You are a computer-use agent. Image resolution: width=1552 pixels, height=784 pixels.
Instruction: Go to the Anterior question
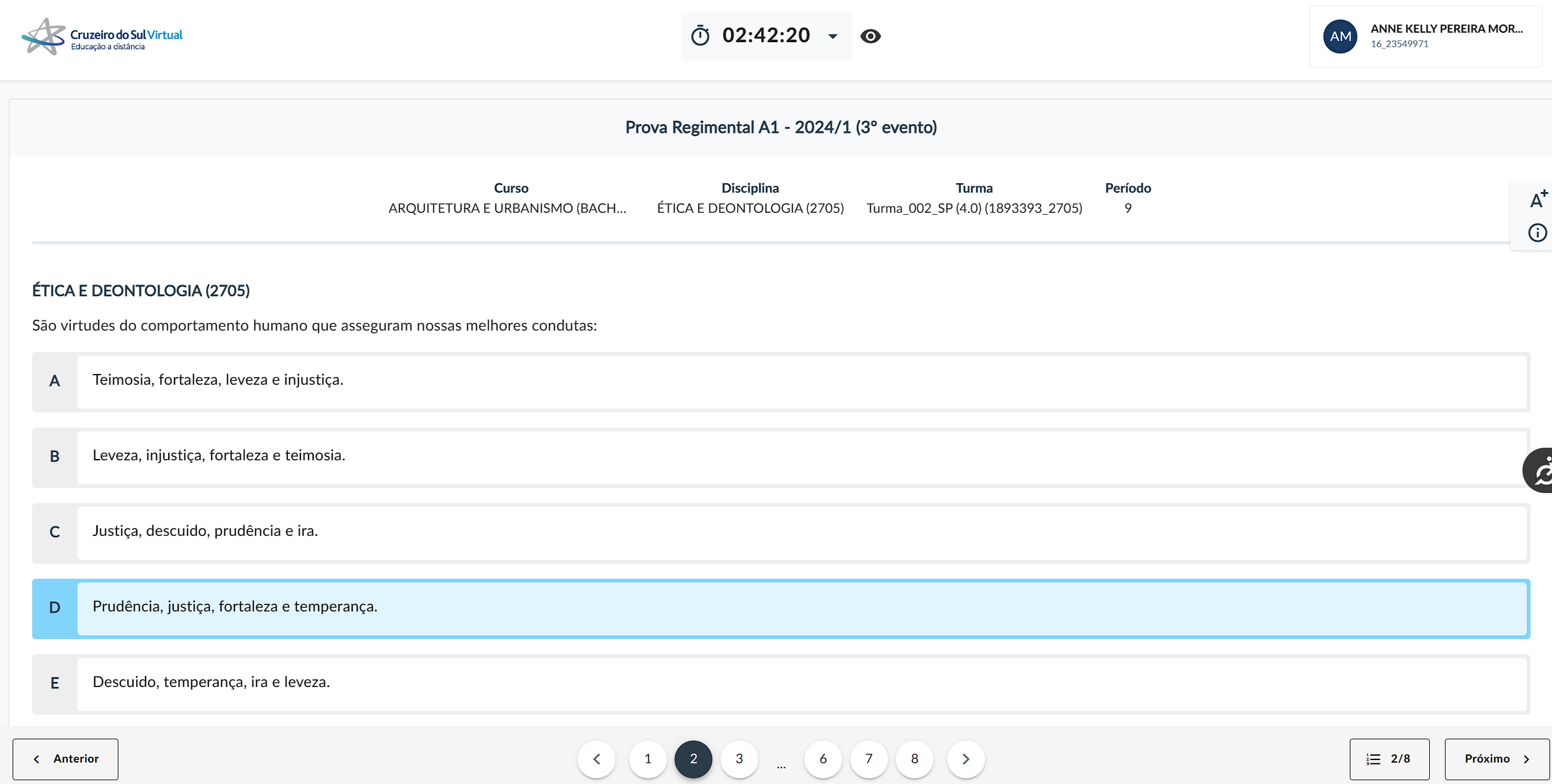66,759
